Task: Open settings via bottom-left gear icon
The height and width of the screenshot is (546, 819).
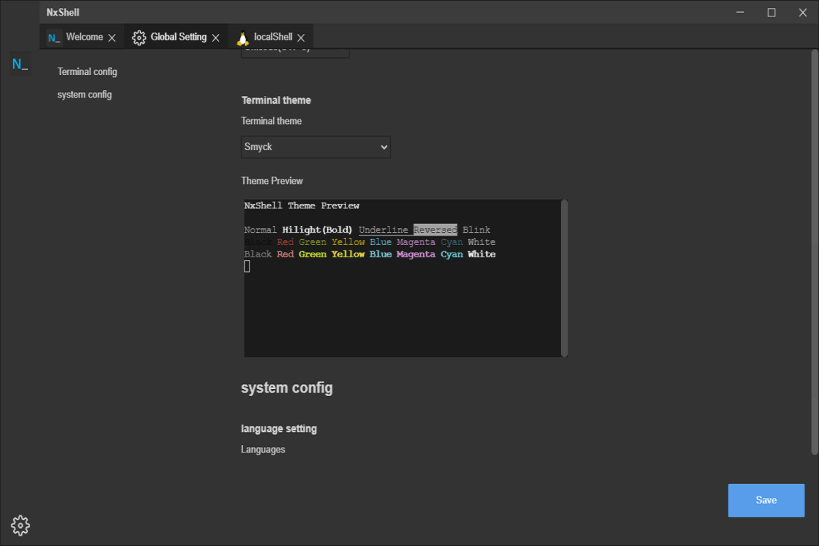Action: tap(20, 525)
